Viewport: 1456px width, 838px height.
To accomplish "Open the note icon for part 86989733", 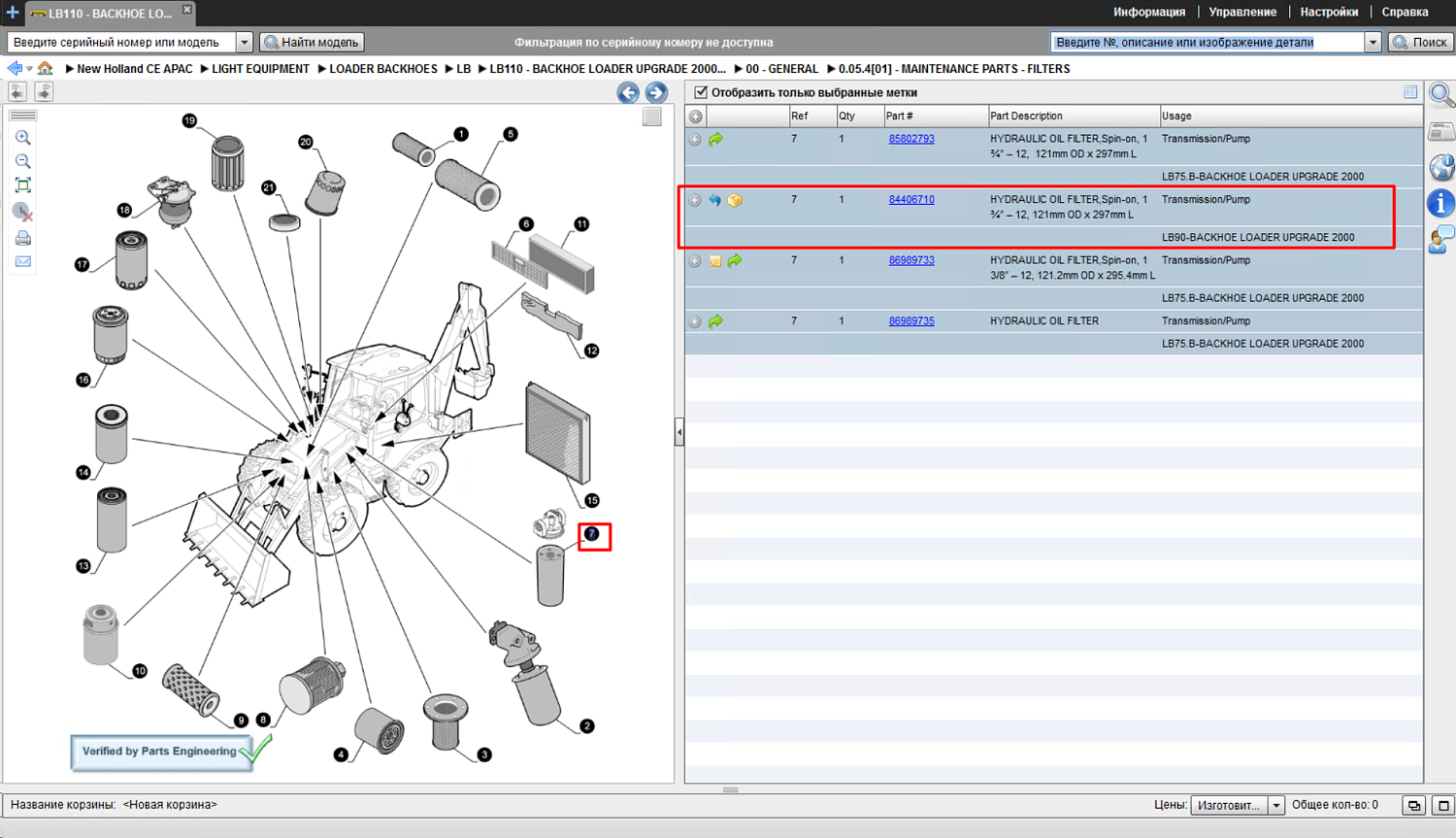I will [715, 261].
